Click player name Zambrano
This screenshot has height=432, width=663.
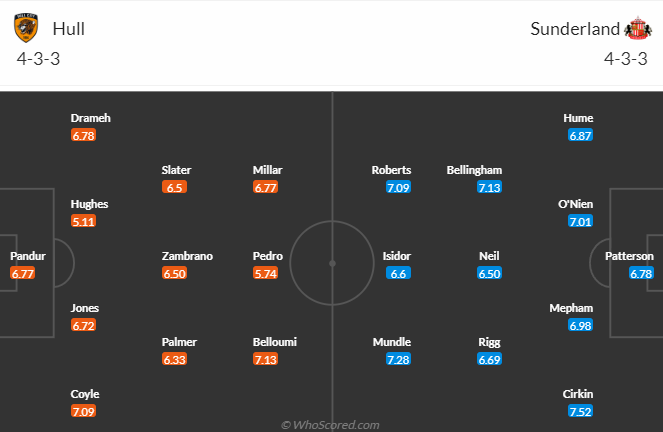(x=187, y=256)
